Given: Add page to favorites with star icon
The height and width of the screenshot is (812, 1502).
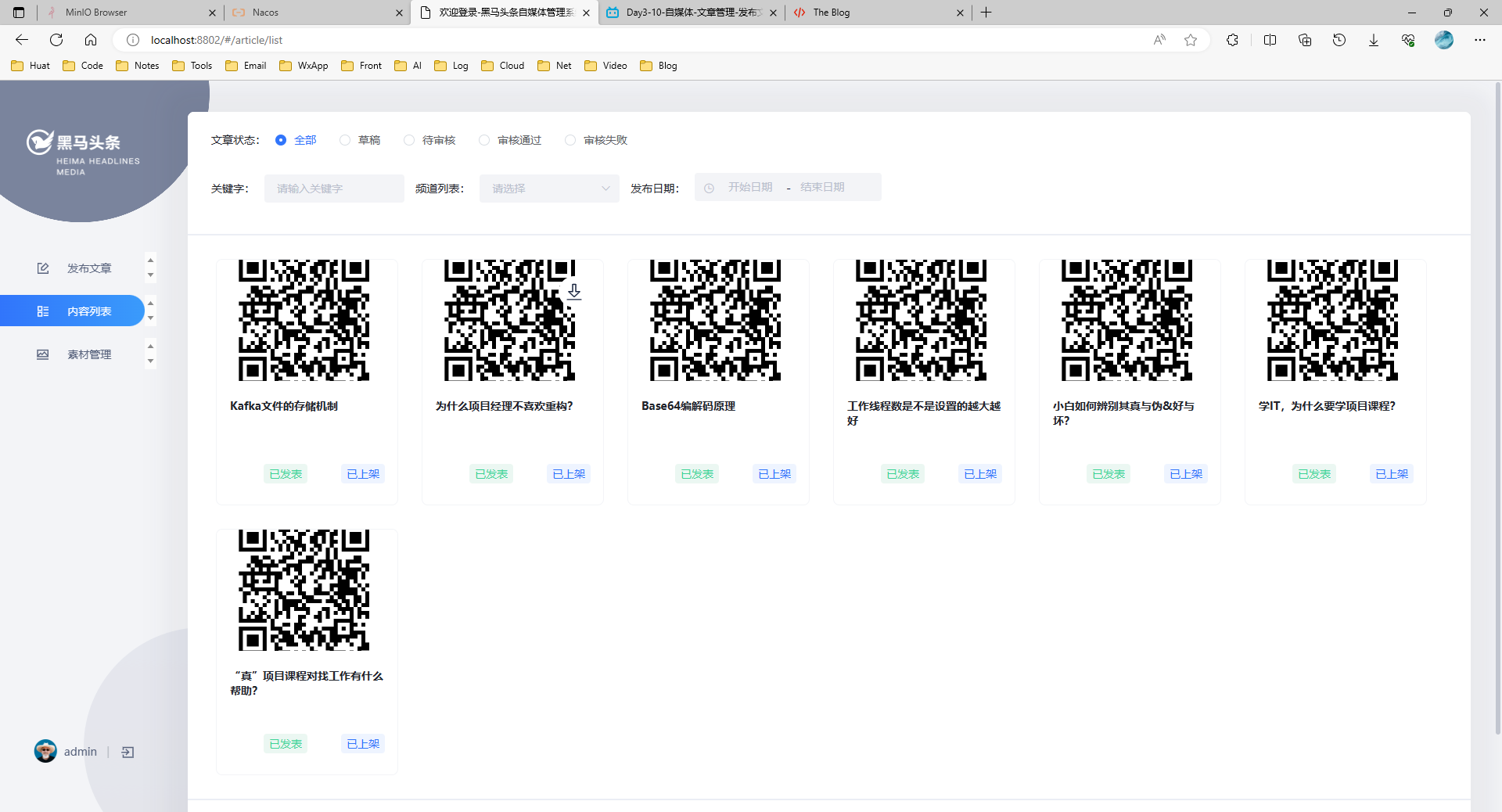Looking at the screenshot, I should (x=1191, y=40).
